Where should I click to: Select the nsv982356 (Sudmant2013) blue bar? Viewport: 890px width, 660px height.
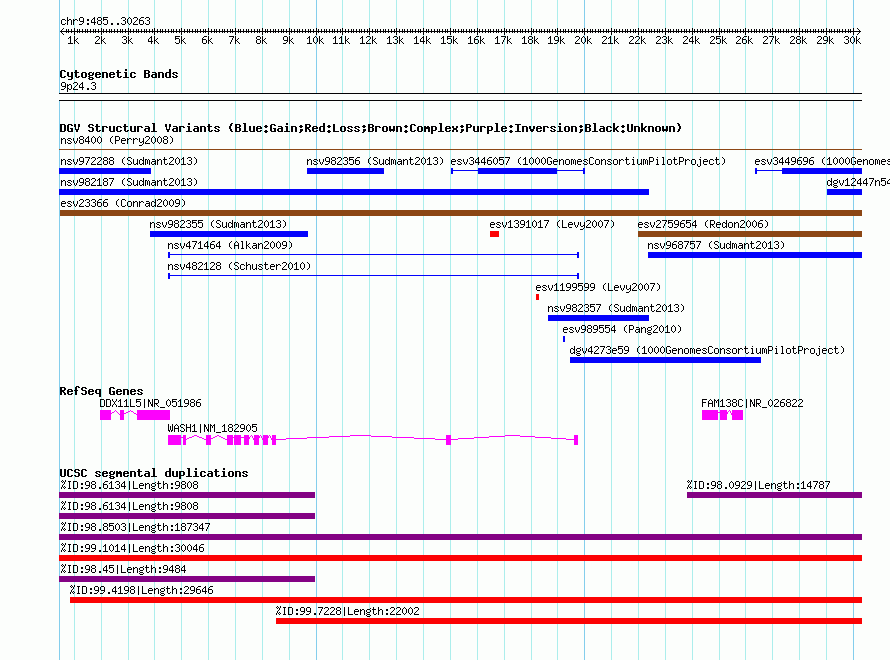[345, 171]
